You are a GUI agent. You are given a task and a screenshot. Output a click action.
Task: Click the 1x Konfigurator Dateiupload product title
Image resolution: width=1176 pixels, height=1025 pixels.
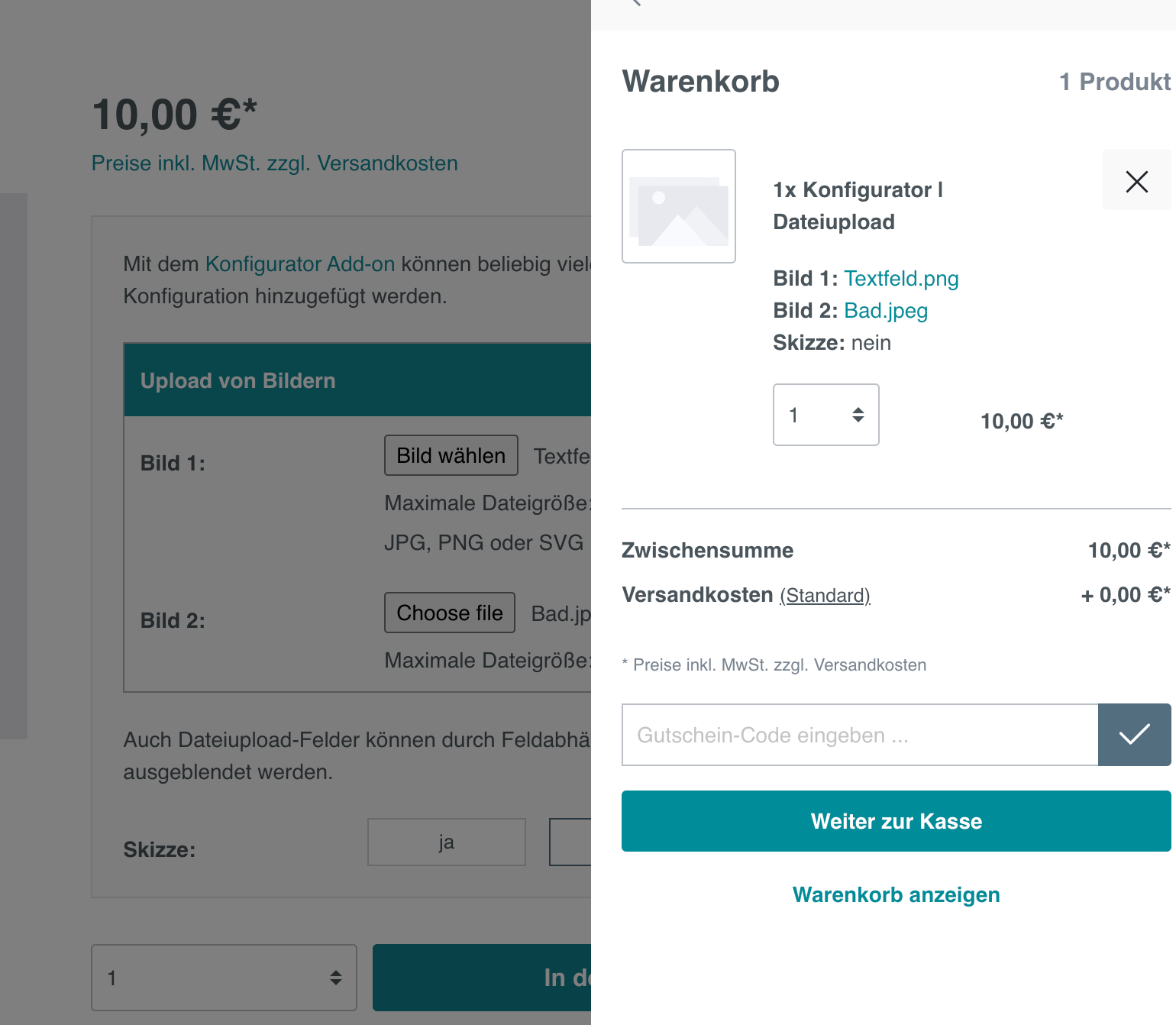coord(858,206)
